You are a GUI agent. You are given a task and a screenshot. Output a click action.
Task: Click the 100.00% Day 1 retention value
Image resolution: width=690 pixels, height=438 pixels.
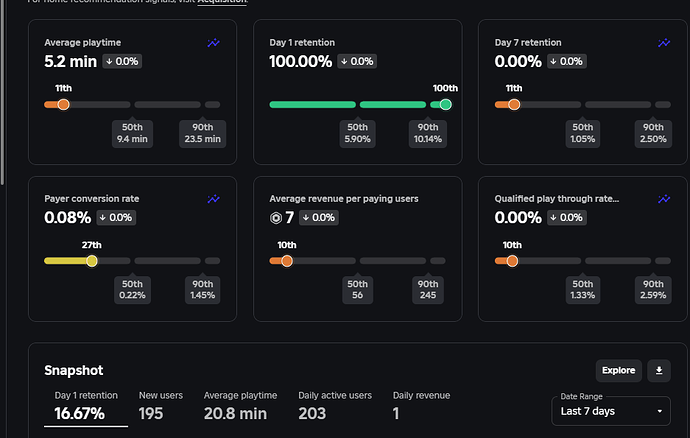pyautogui.click(x=301, y=61)
